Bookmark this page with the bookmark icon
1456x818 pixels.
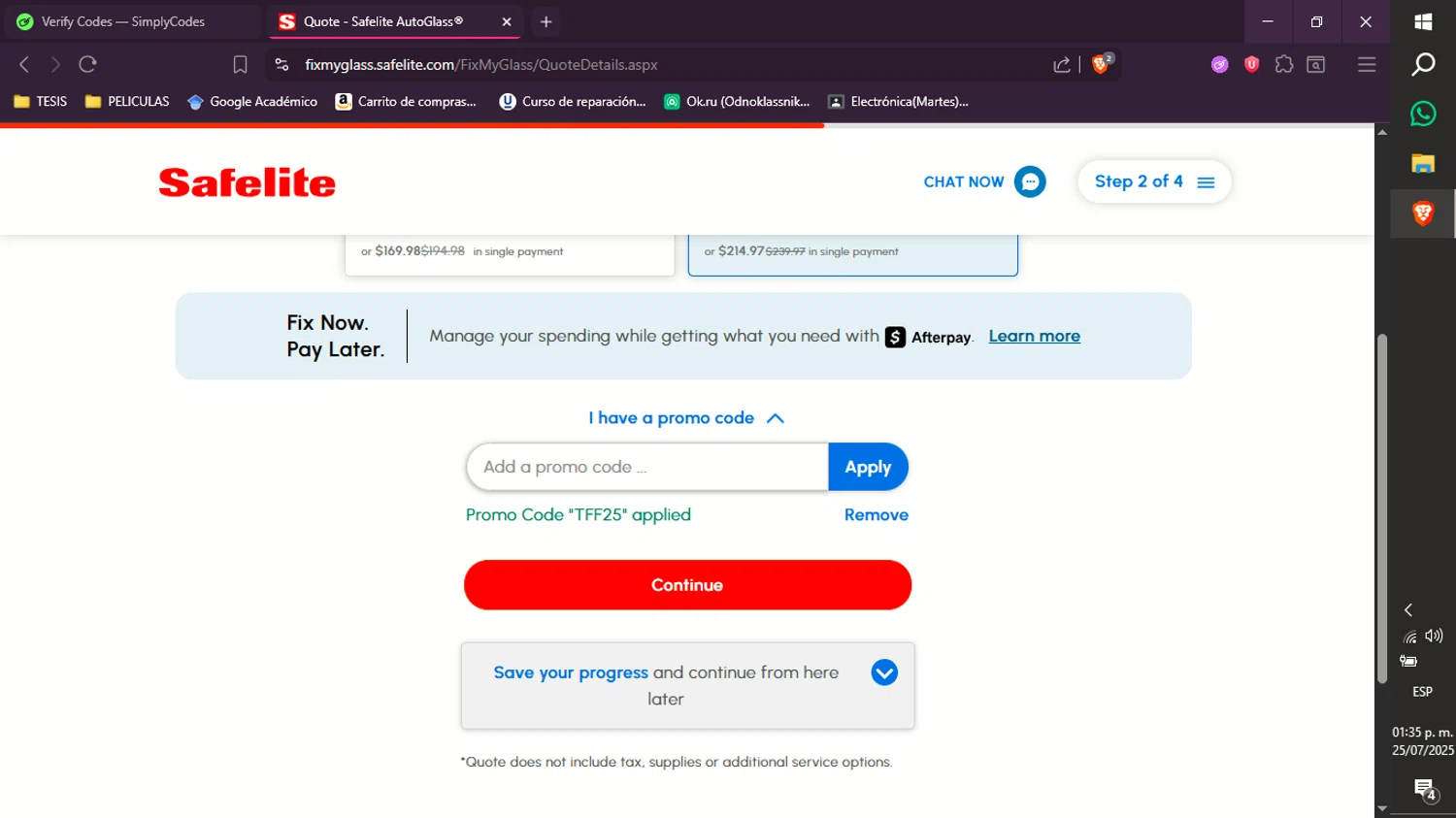click(x=240, y=64)
